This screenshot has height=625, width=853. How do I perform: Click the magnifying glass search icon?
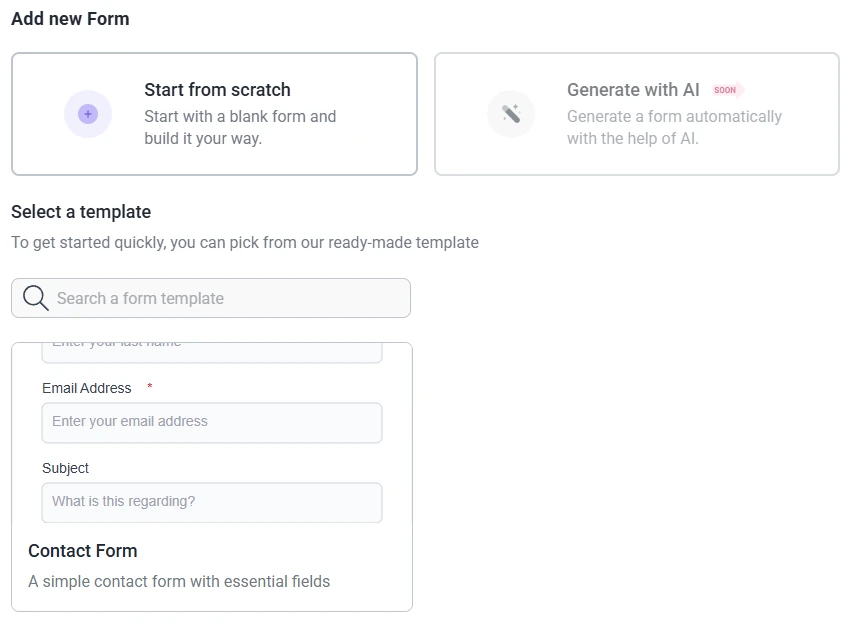point(35,298)
